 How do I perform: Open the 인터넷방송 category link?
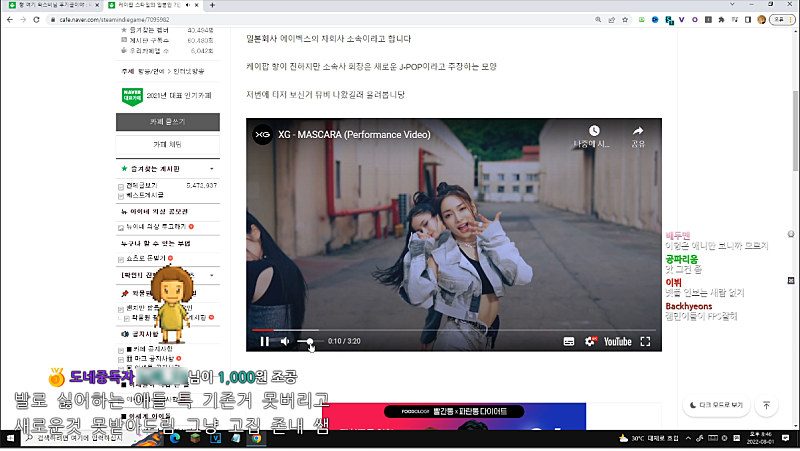[x=189, y=71]
